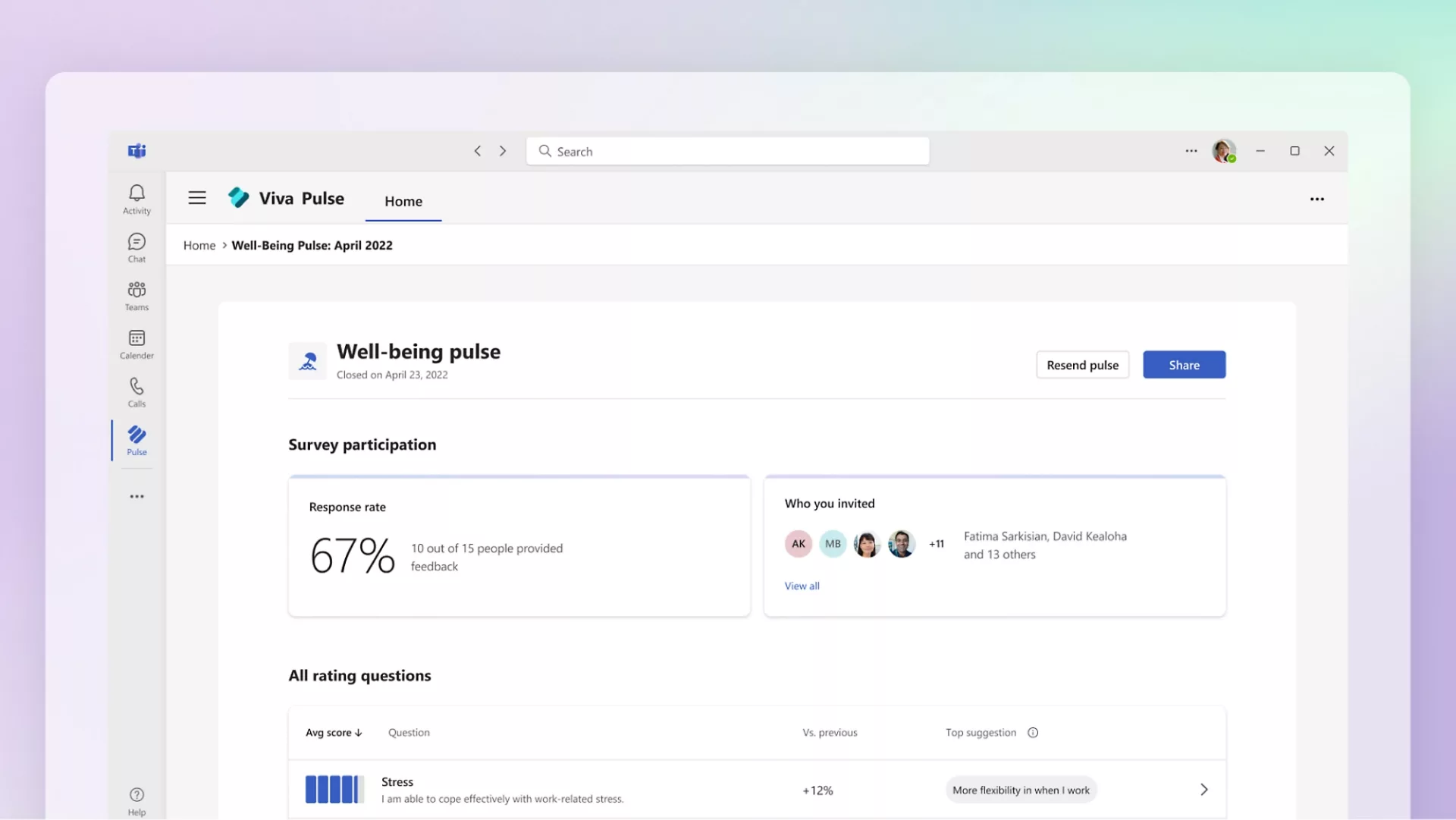Click the Well-being pulse survey icon
Viewport: 1456px width, 820px height.
click(x=307, y=361)
